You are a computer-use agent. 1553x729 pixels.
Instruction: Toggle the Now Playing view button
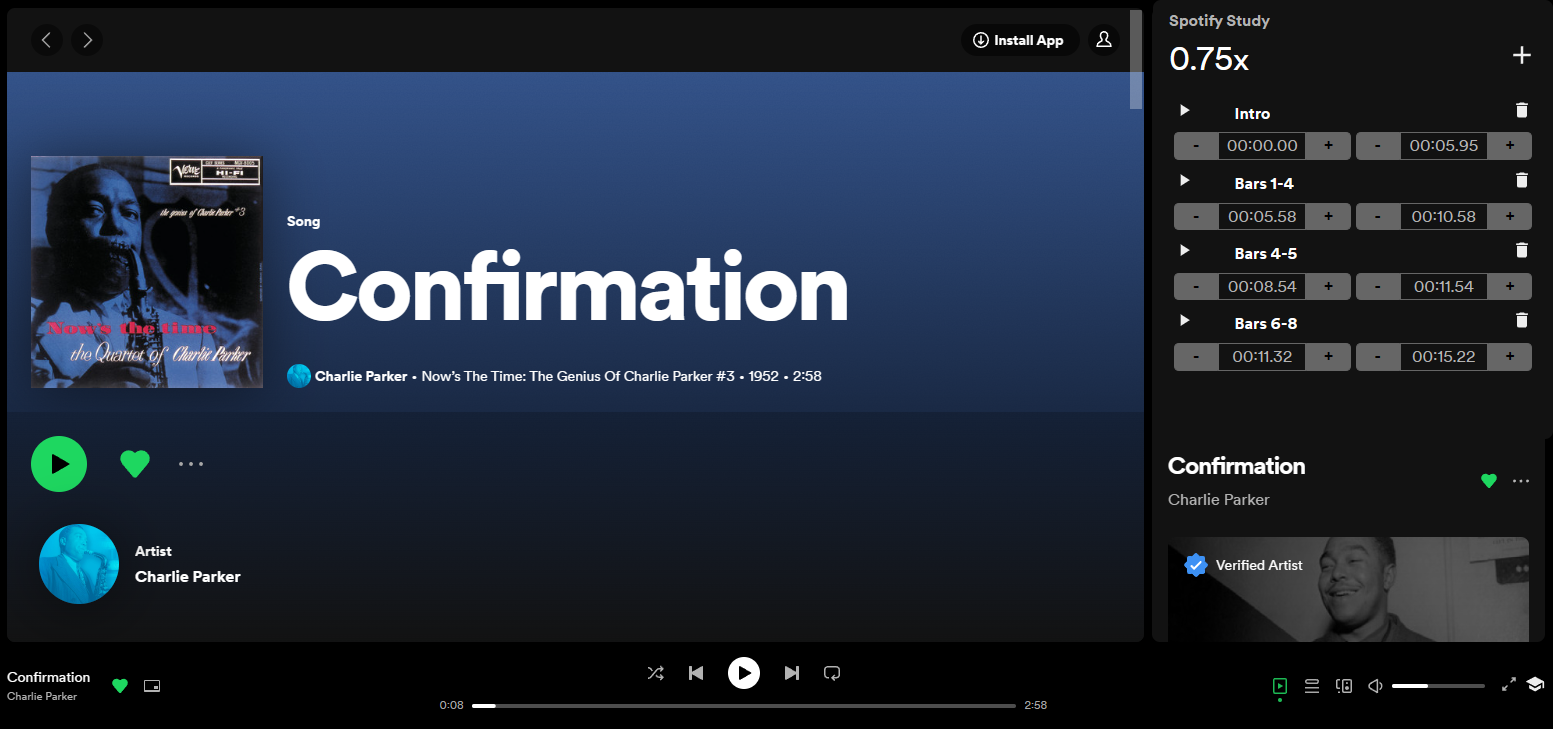1280,686
